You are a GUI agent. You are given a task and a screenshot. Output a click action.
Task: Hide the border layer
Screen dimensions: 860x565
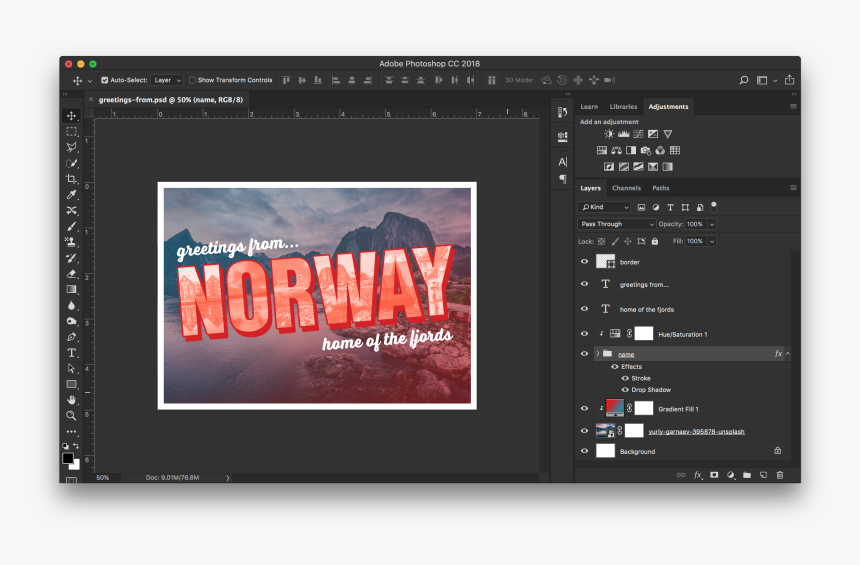tap(584, 262)
